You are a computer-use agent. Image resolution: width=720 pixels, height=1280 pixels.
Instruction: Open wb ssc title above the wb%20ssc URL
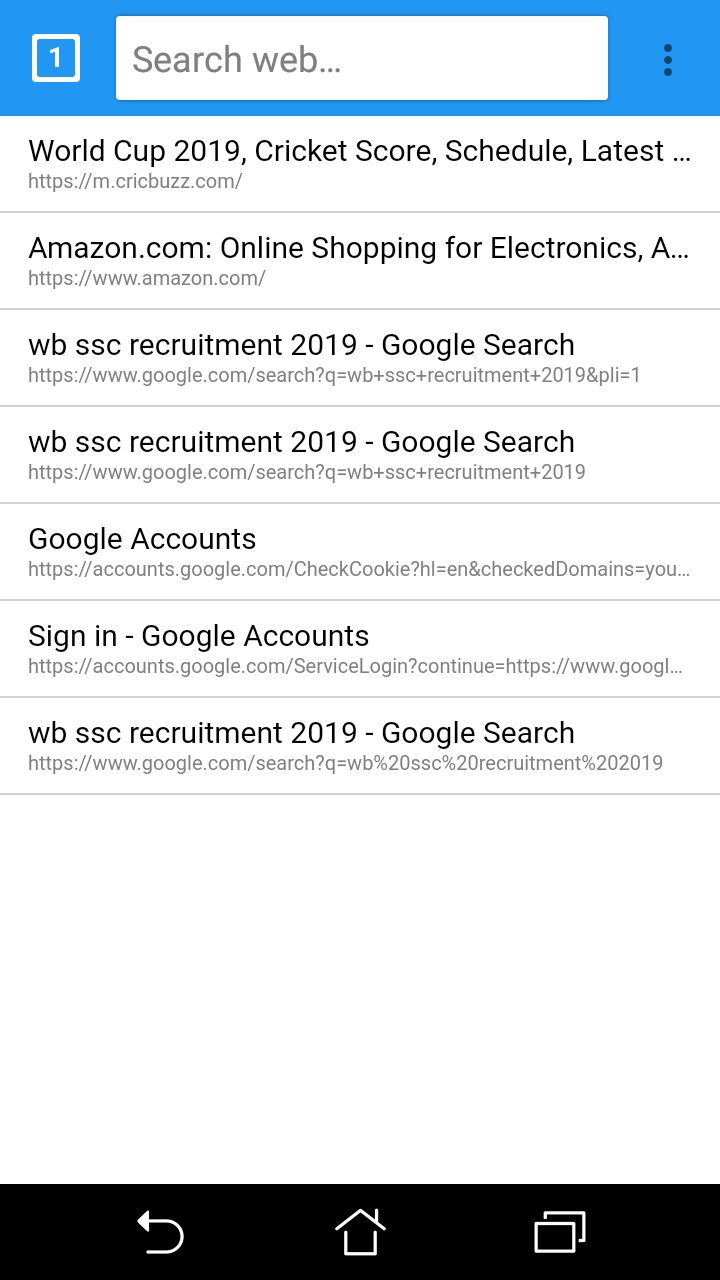point(301,733)
